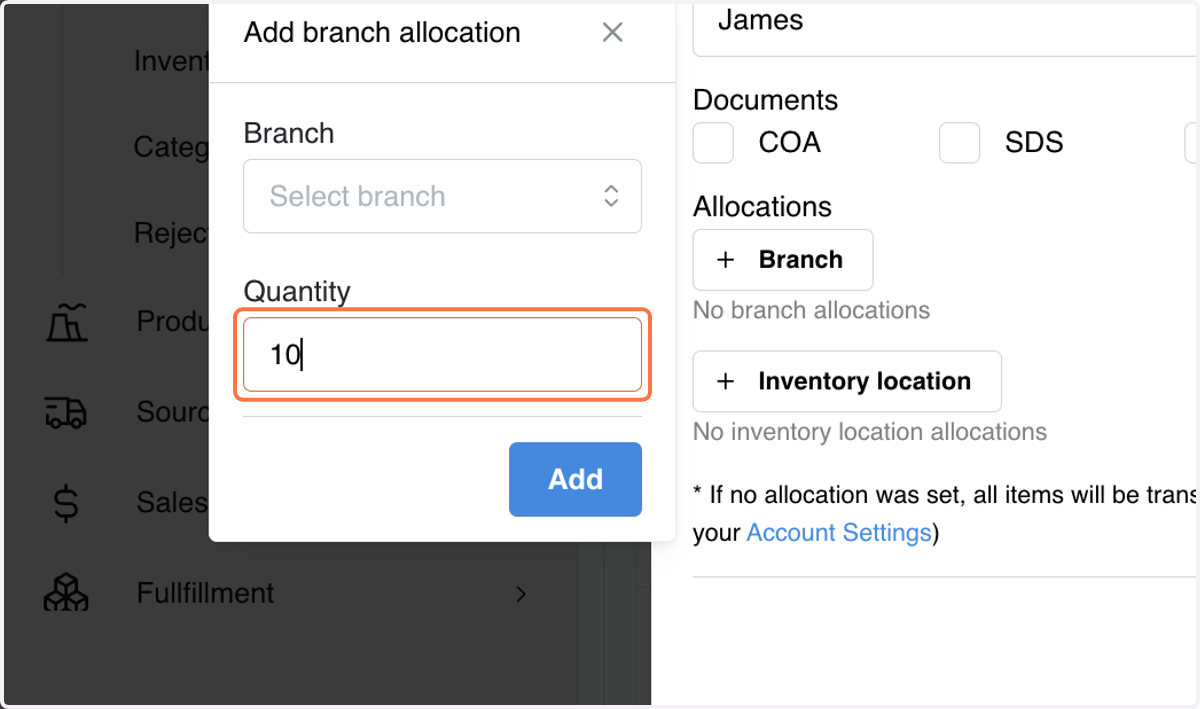Open the Select branch dropdown

[442, 196]
